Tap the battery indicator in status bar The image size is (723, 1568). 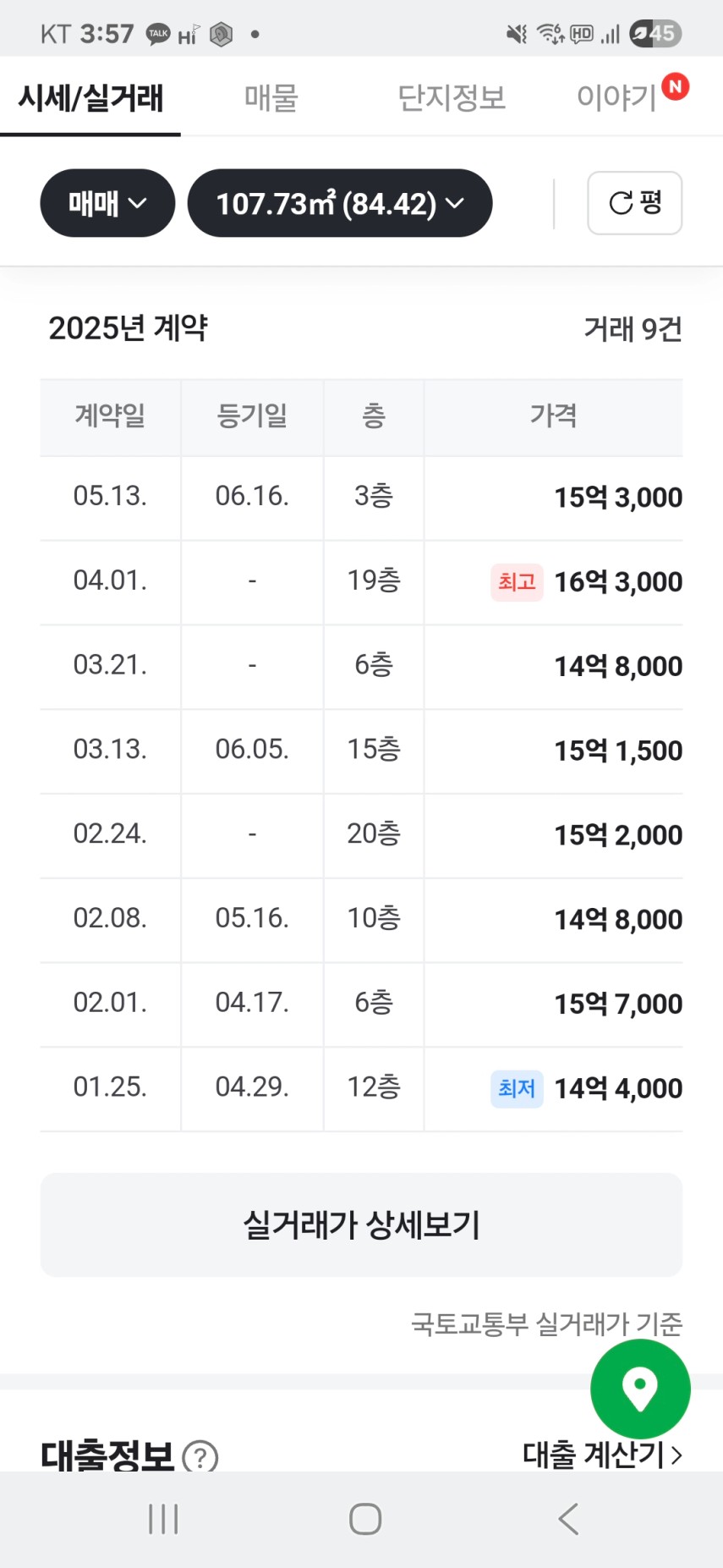656,34
